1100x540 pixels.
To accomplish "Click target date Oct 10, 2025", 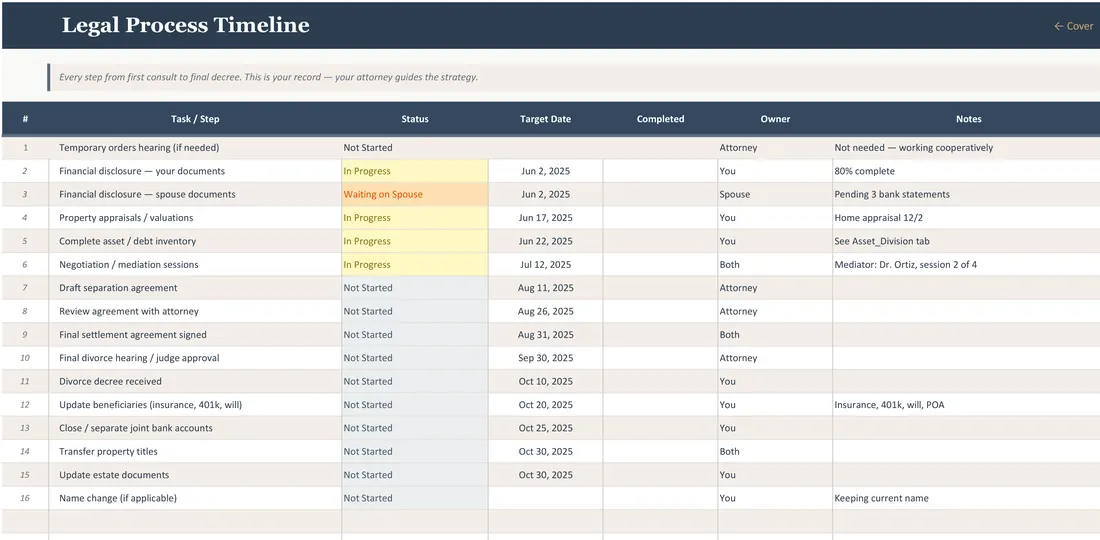I will click(545, 382).
